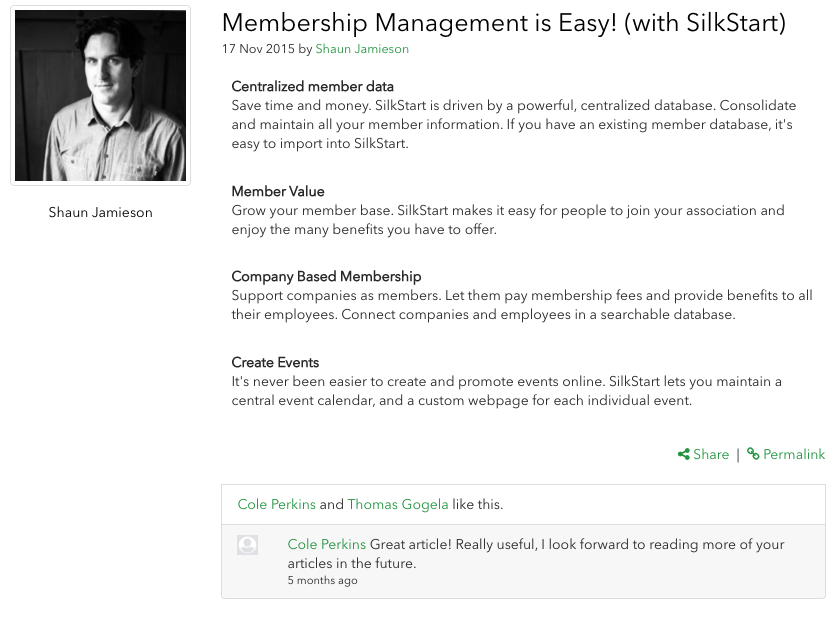
Task: Click the chain-link icon beside Permalink
Action: coord(753,454)
